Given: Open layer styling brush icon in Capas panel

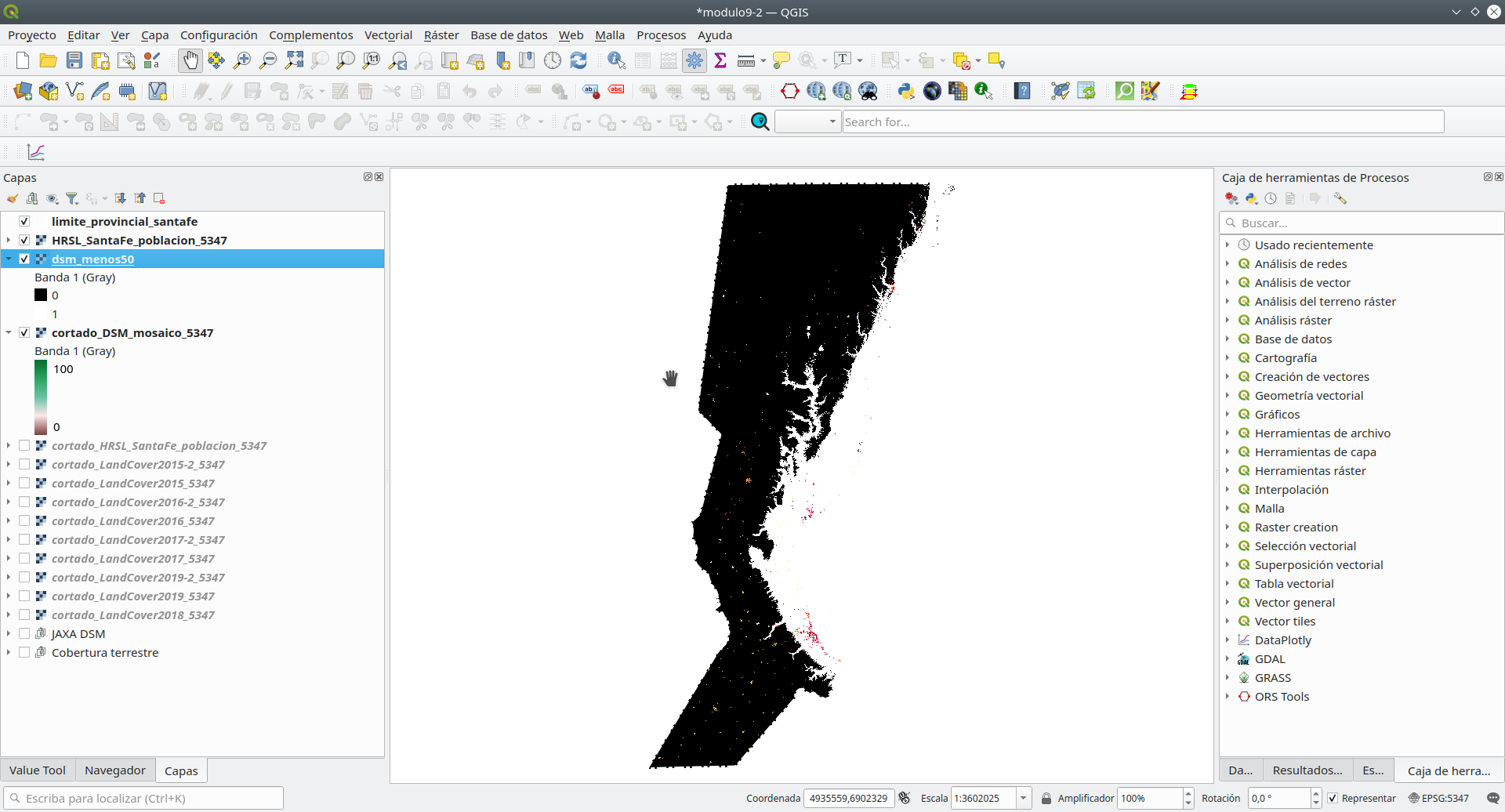Looking at the screenshot, I should [13, 198].
